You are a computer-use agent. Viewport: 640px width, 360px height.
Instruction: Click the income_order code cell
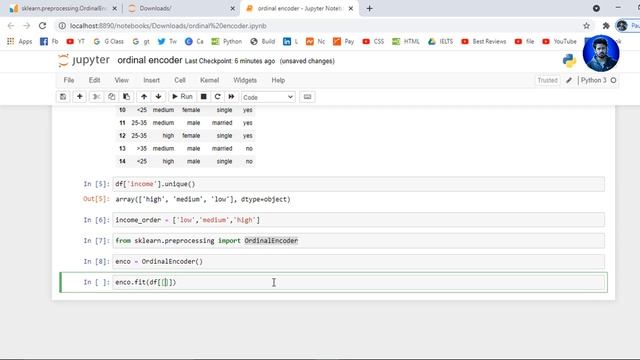[358, 220]
